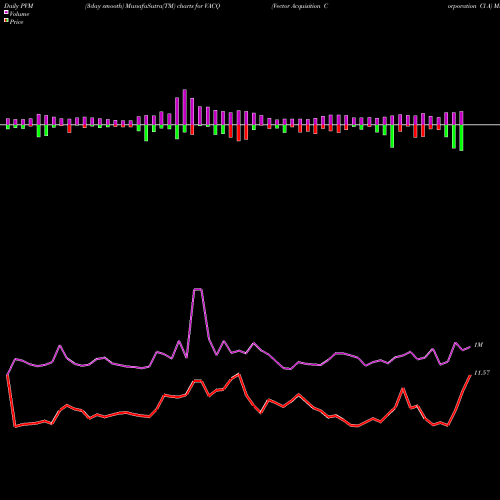Image resolution: width=500 pixels, height=500 pixels.
Task: Click the peak of the magenta volume line
Action: tap(198, 289)
